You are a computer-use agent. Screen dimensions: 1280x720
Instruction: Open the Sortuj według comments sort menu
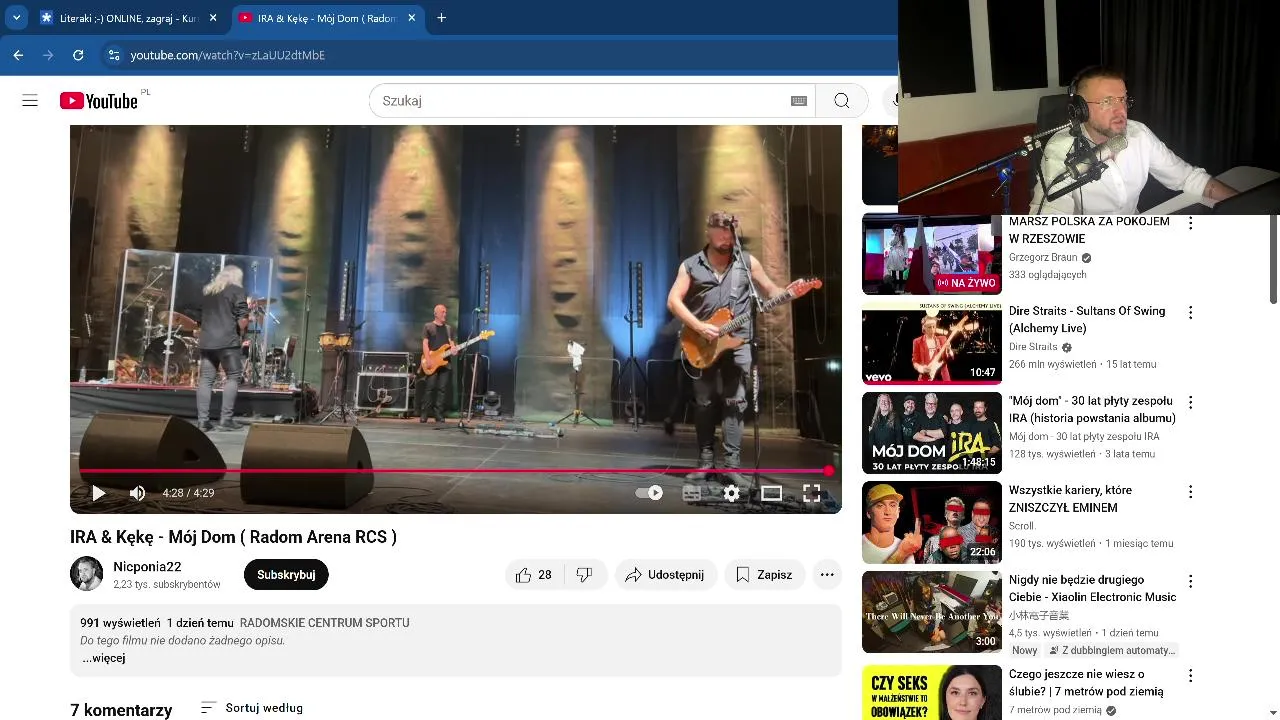[252, 708]
